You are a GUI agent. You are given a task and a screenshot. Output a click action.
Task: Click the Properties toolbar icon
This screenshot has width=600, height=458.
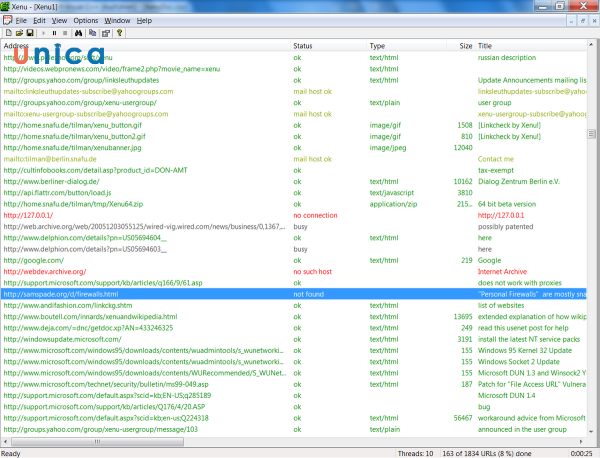[x=104, y=32]
